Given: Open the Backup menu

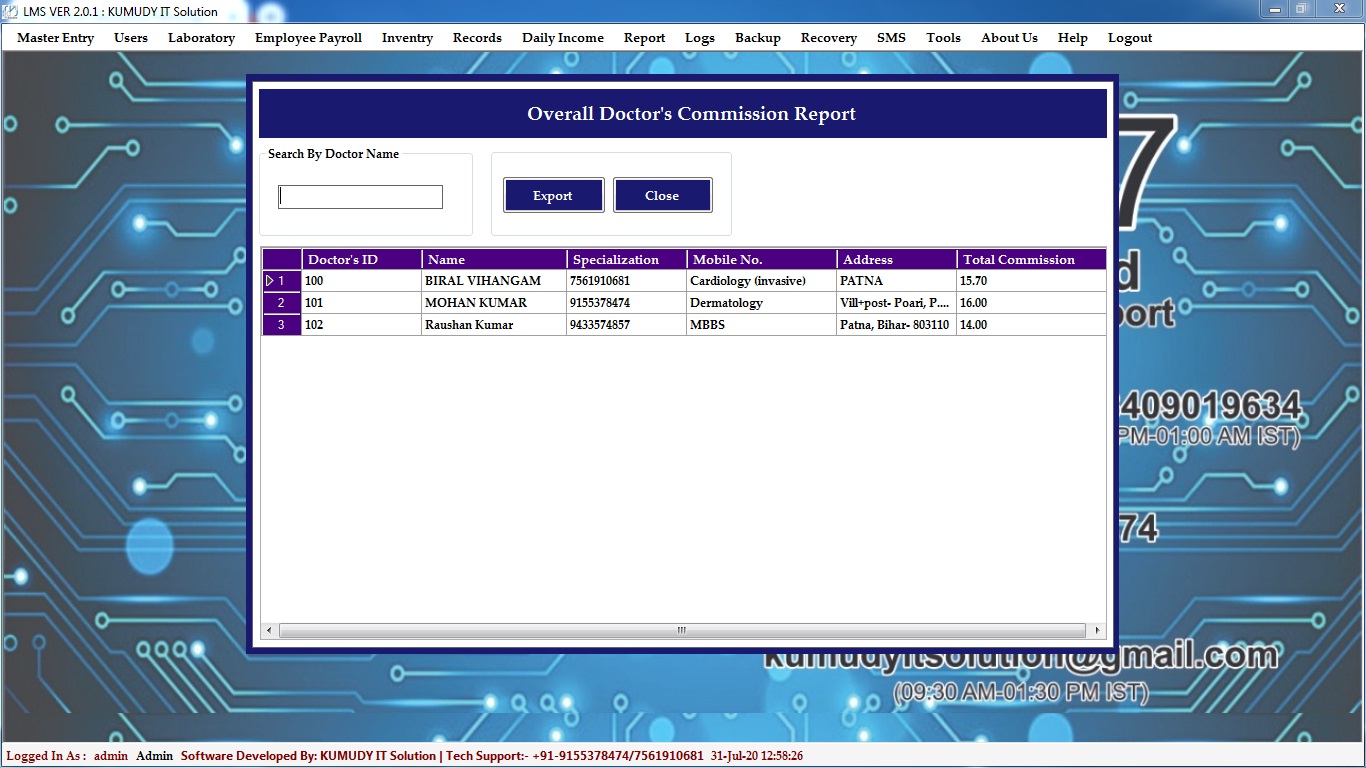Looking at the screenshot, I should pos(757,38).
